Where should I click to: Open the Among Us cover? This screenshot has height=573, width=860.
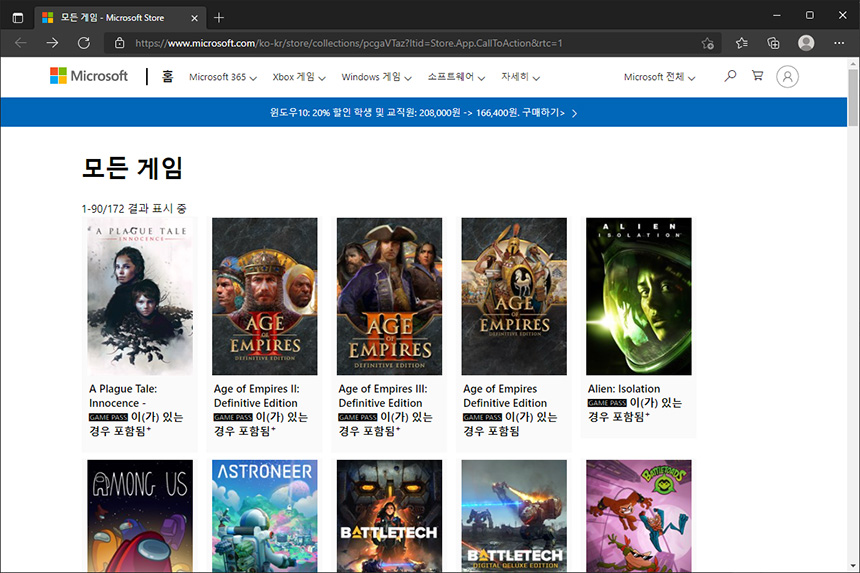(140, 516)
